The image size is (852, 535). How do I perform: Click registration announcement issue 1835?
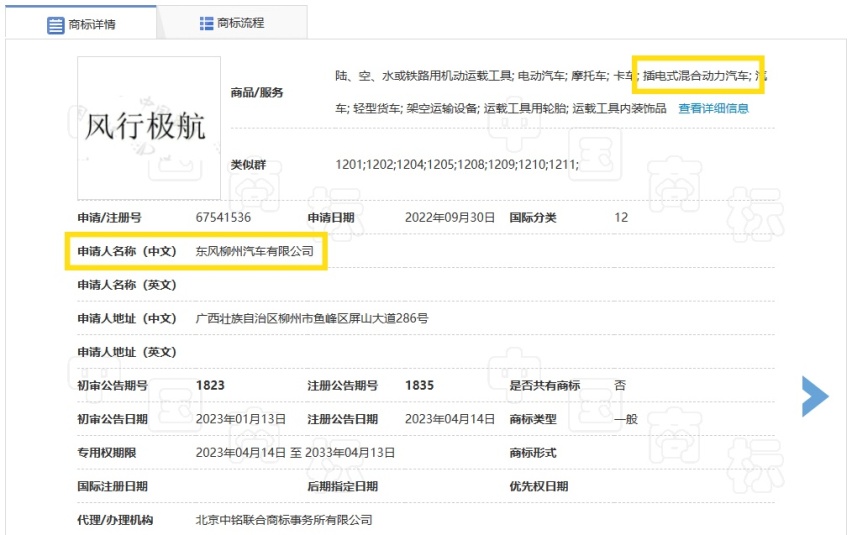(419, 385)
